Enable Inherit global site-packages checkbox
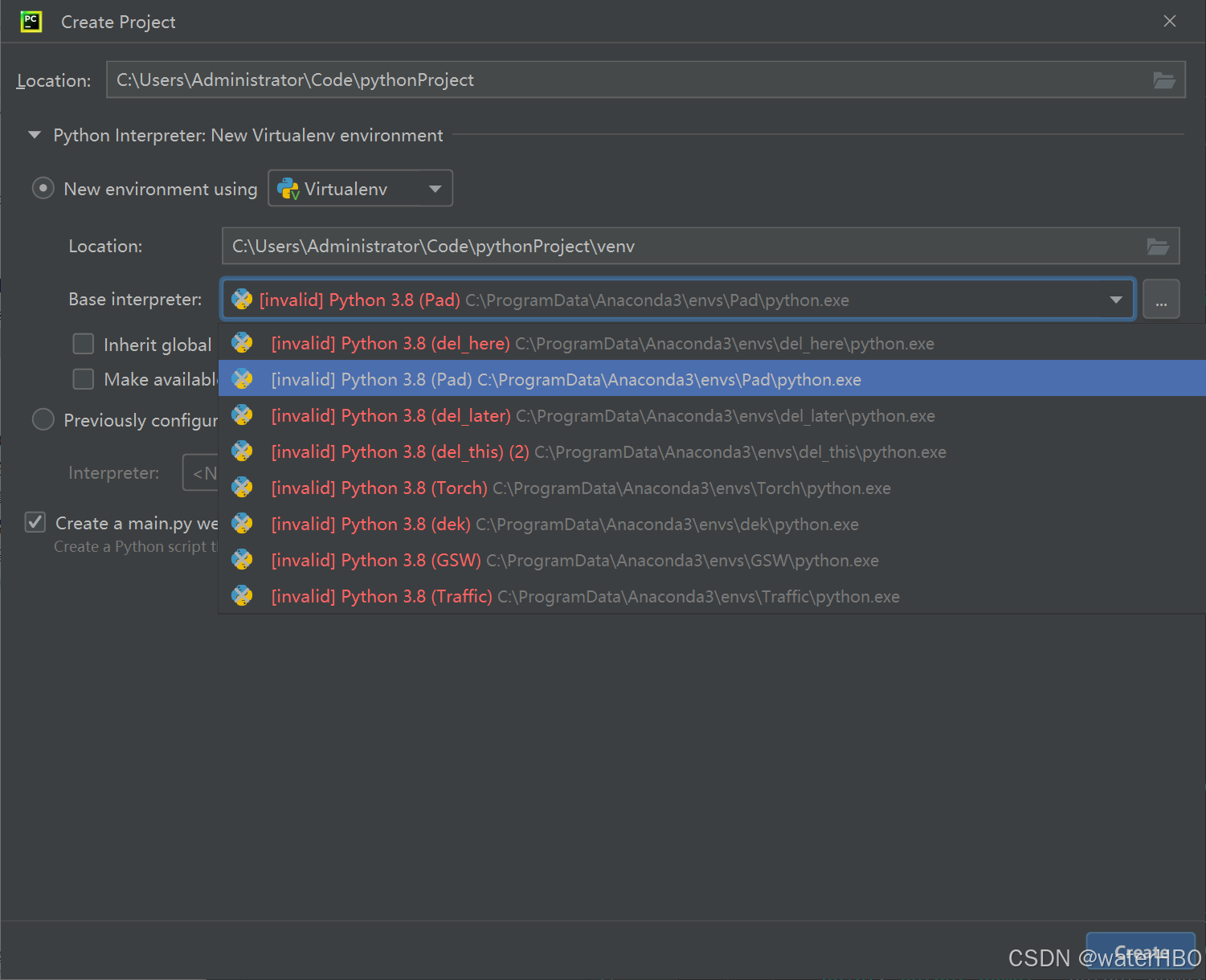This screenshot has height=980, width=1206. (x=84, y=344)
